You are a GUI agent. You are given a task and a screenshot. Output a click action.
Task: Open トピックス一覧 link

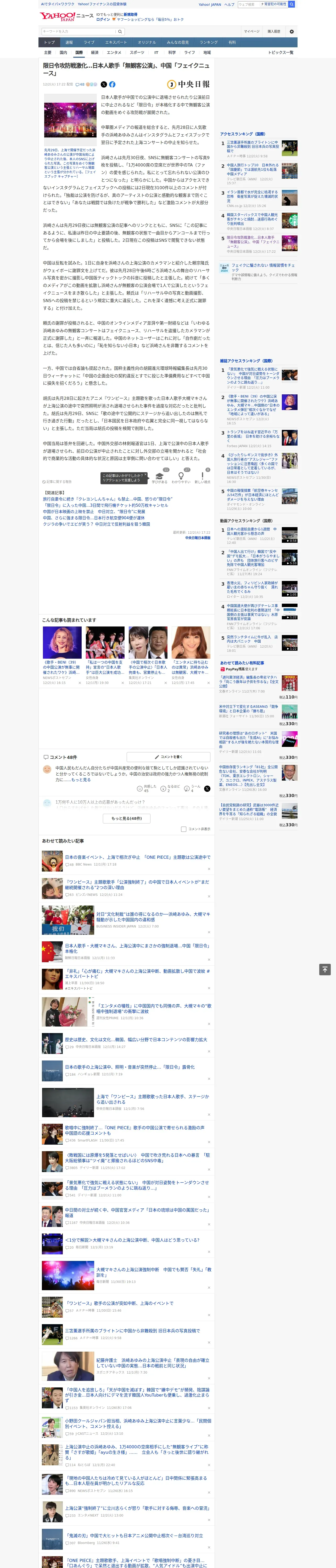tap(281, 53)
